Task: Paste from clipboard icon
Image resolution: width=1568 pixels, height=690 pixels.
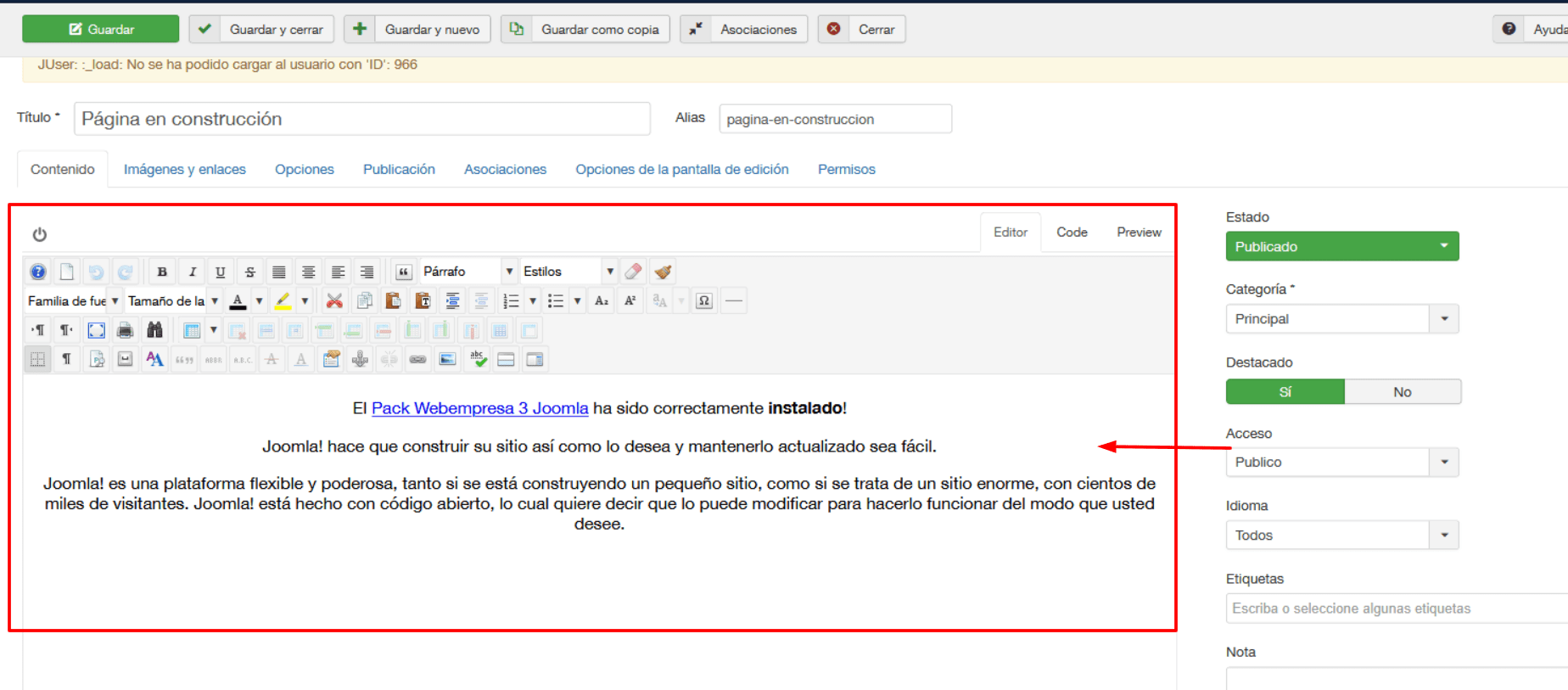Action: 393,300
